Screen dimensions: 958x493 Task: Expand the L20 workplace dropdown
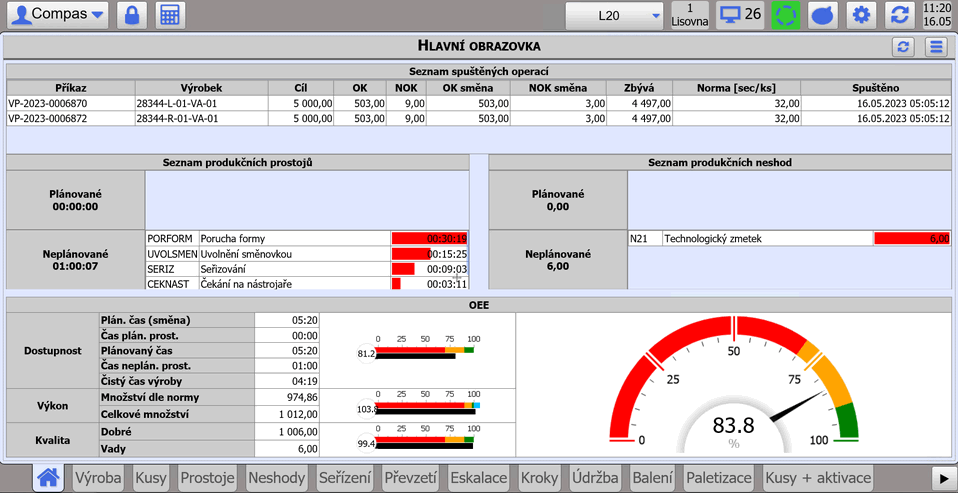615,15
